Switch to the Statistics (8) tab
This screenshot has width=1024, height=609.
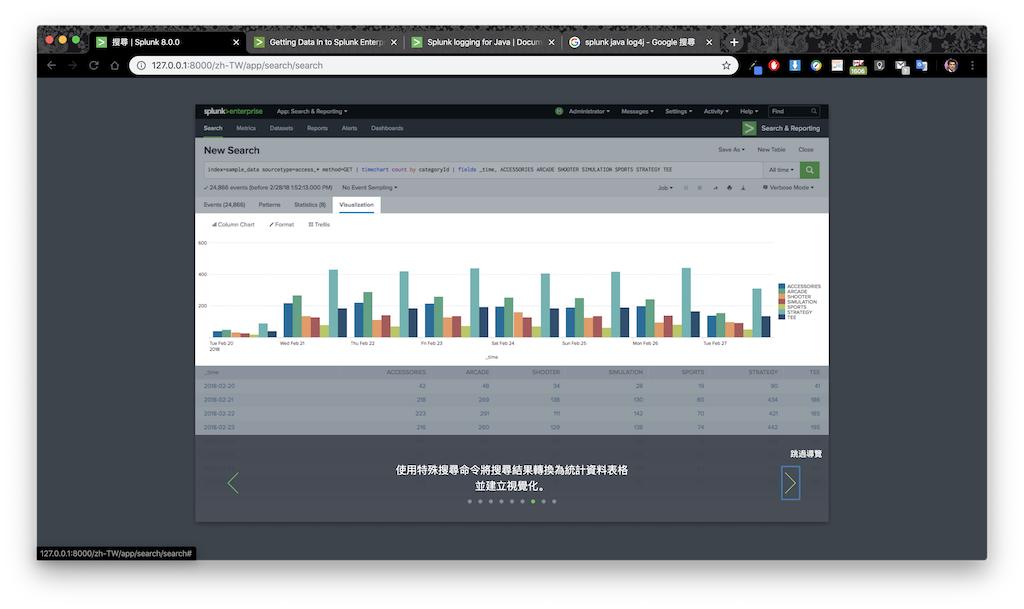310,205
